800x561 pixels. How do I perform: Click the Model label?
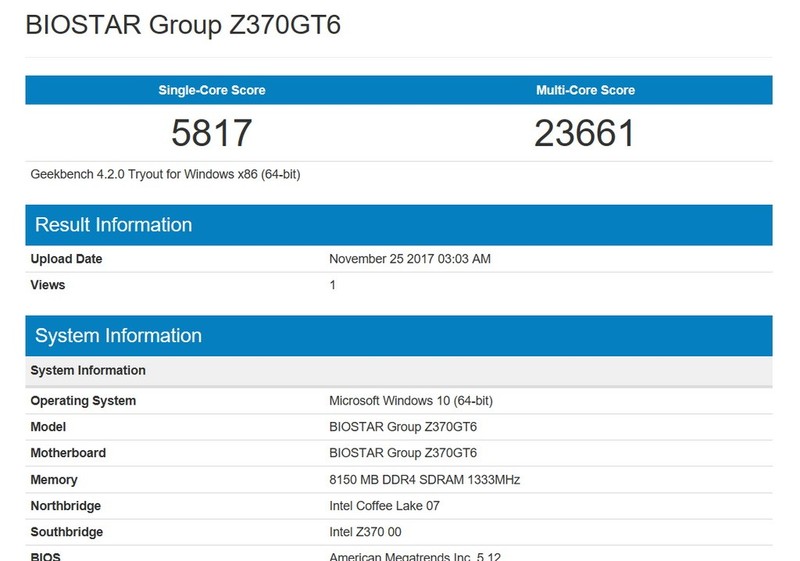[48, 427]
